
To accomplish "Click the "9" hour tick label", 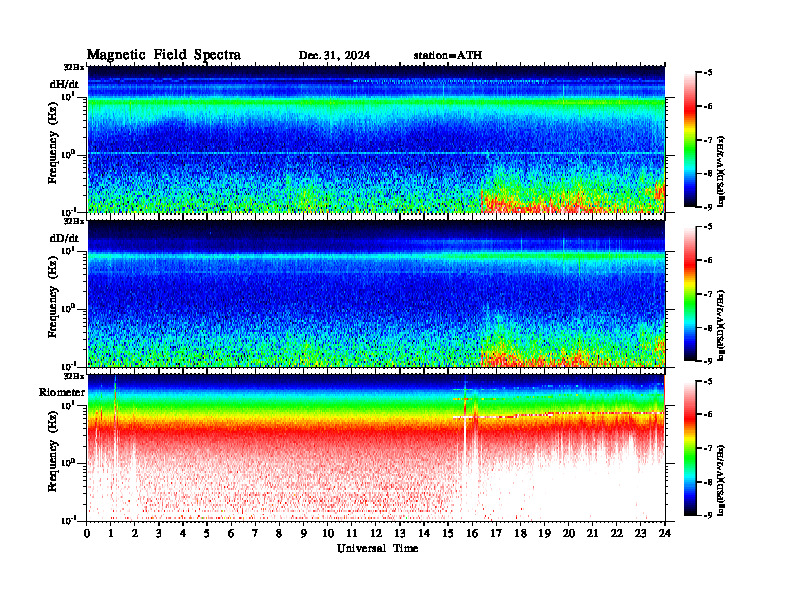I will click(304, 533).
